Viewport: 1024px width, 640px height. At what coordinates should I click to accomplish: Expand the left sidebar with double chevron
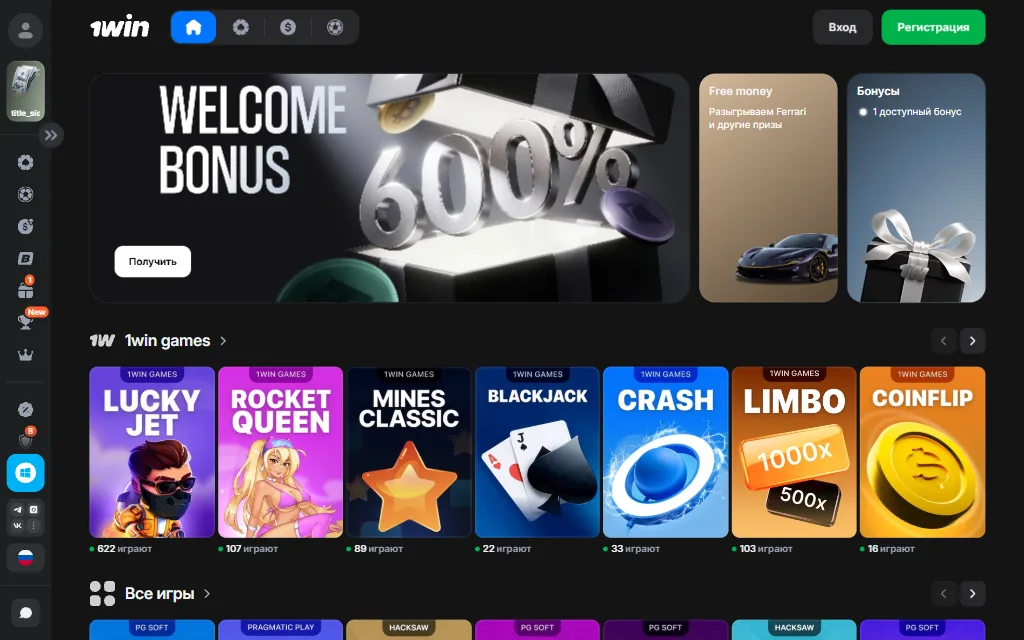click(51, 135)
